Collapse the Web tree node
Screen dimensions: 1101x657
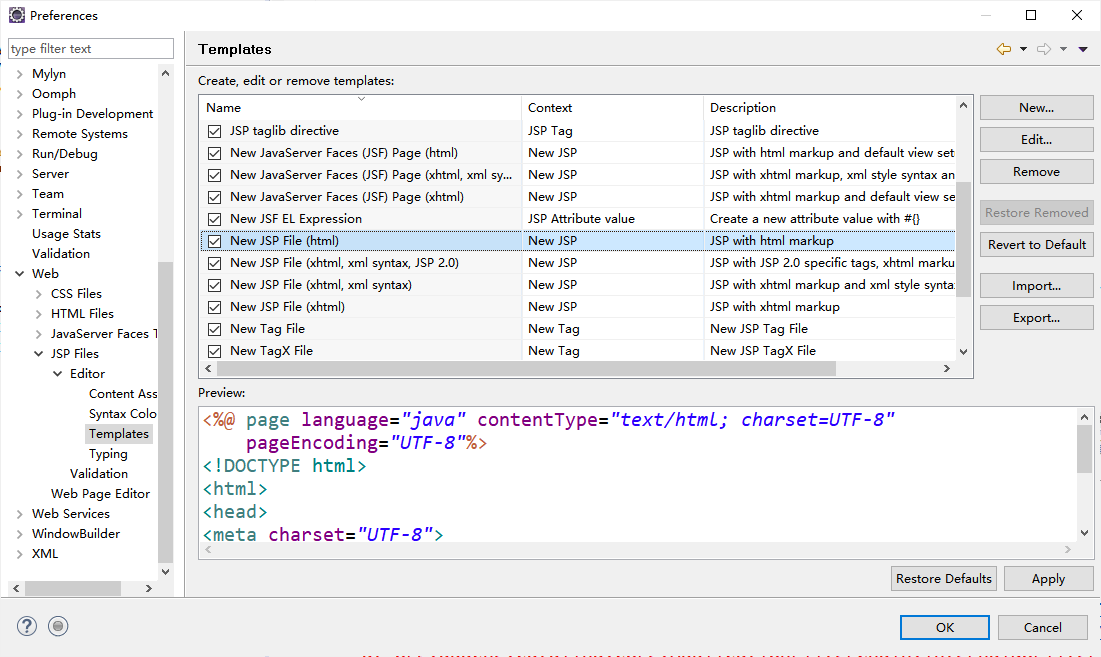point(20,274)
